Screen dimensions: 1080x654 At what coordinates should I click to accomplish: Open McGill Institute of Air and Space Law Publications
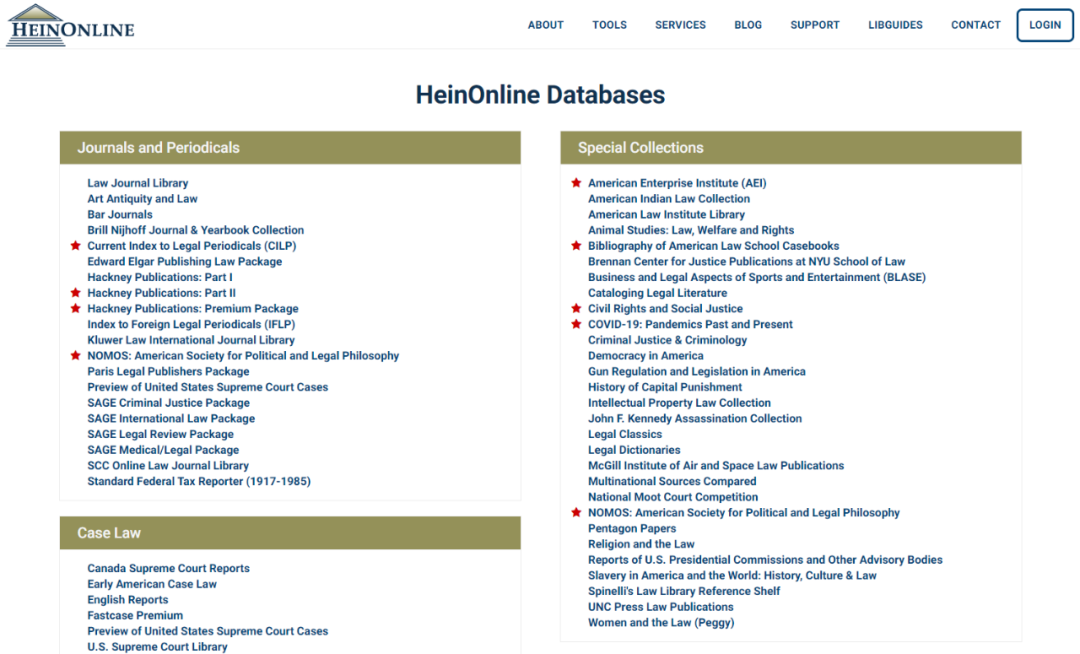(x=716, y=465)
